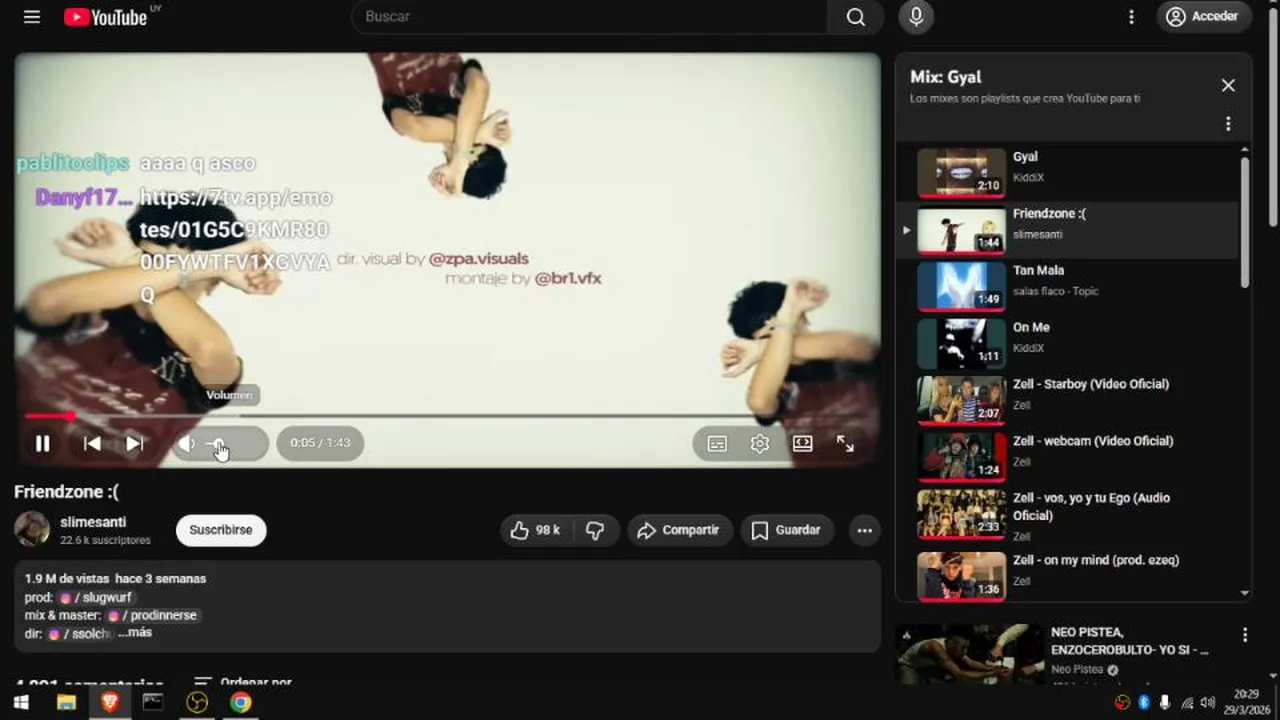The width and height of the screenshot is (1280, 720).
Task: Play On Me by KiddiX
Action: click(1067, 344)
